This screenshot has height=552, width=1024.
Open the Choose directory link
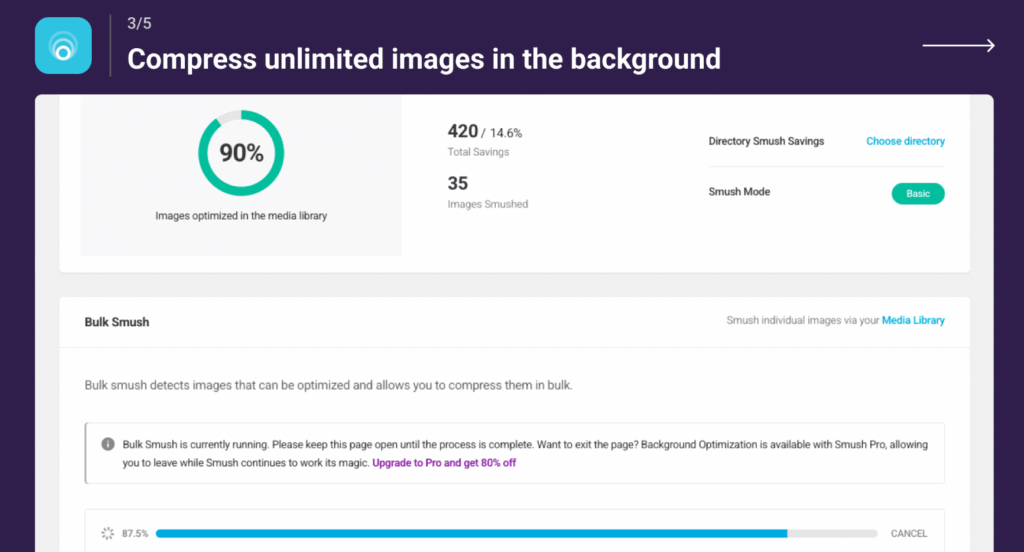coord(905,141)
